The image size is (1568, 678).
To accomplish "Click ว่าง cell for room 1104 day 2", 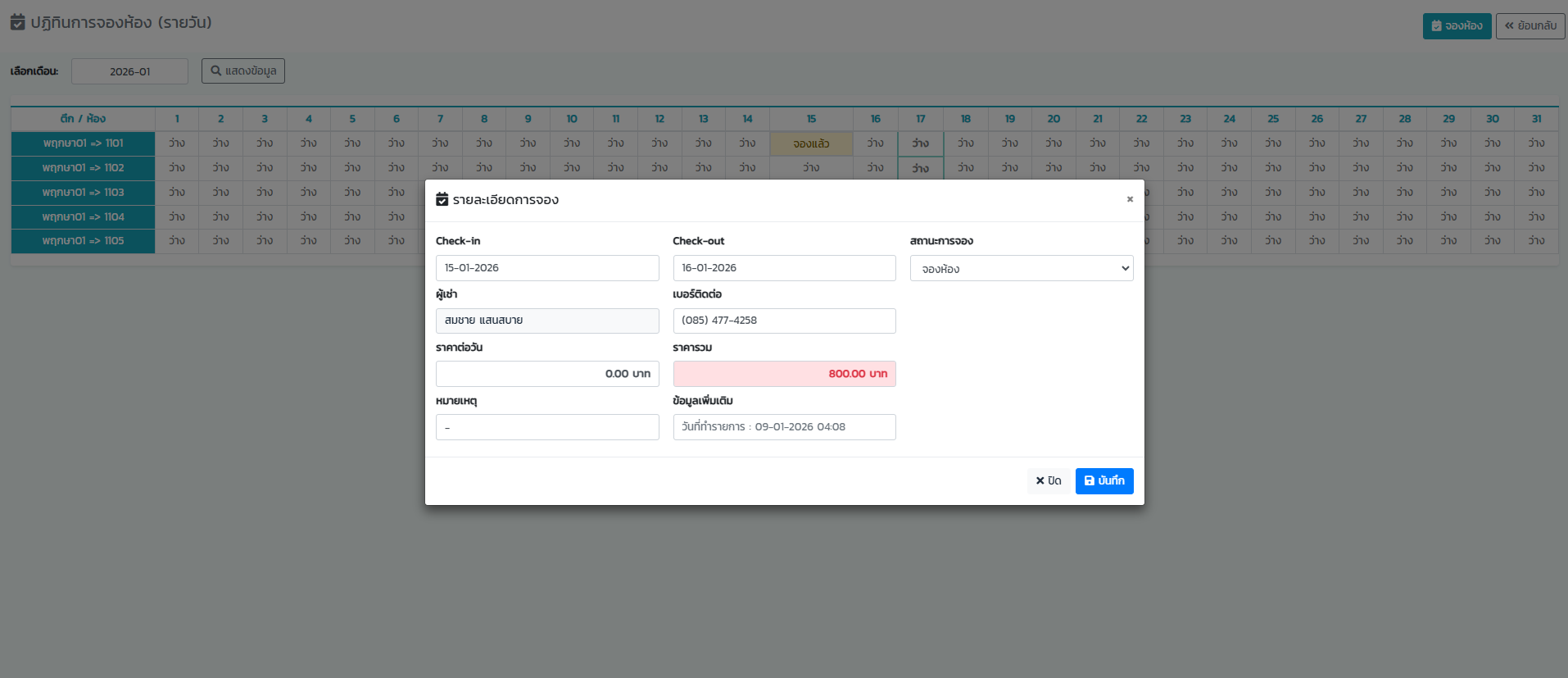I will pos(220,217).
